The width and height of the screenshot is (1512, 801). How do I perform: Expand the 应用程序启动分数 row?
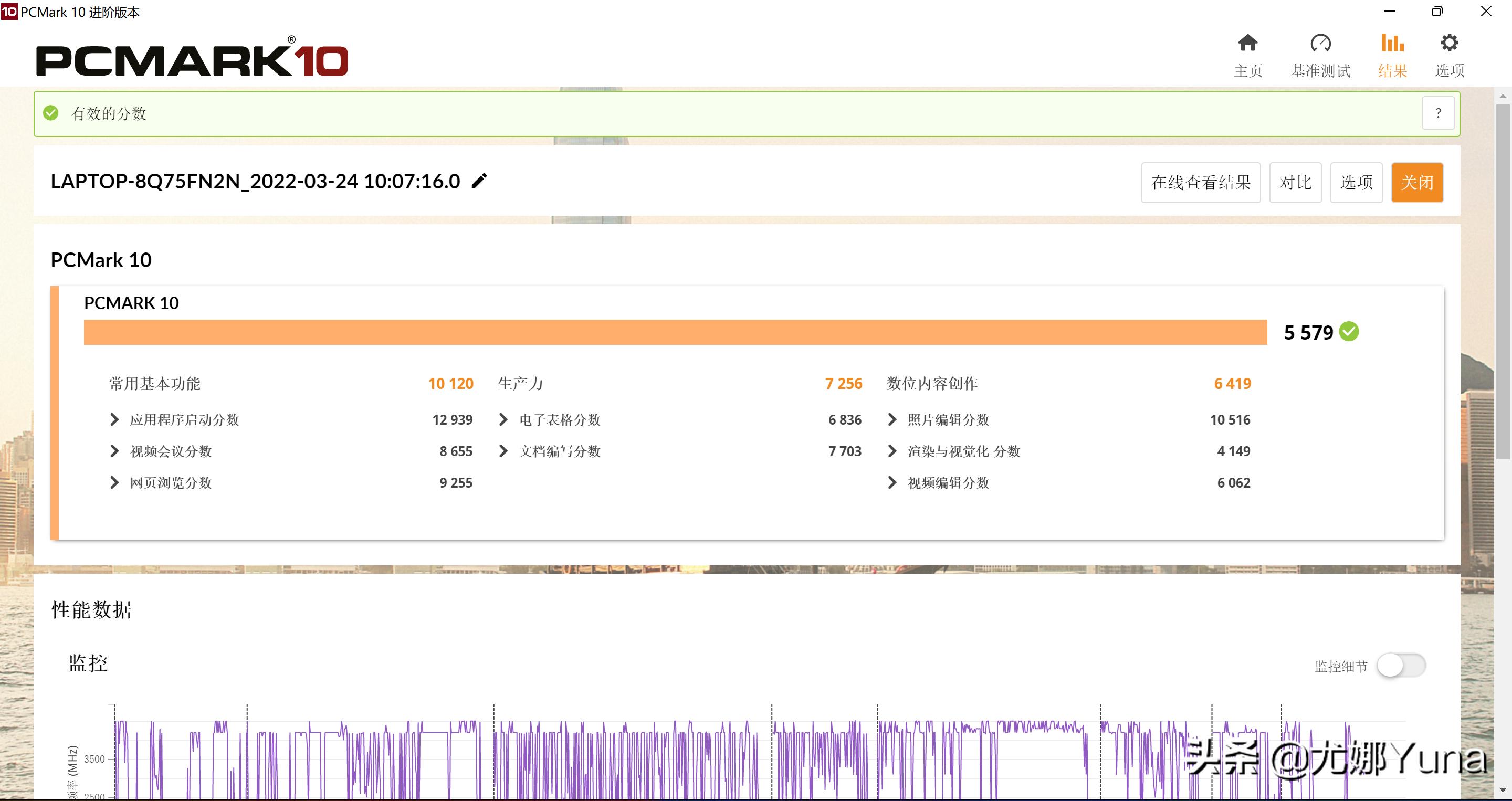(114, 419)
